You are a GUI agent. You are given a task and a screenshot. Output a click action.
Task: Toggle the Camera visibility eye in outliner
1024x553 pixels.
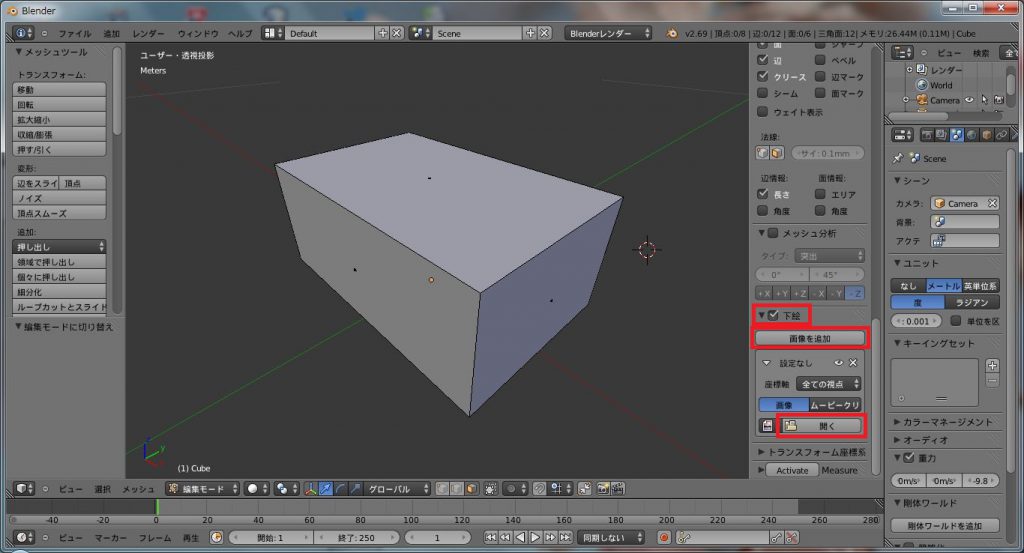coord(969,100)
